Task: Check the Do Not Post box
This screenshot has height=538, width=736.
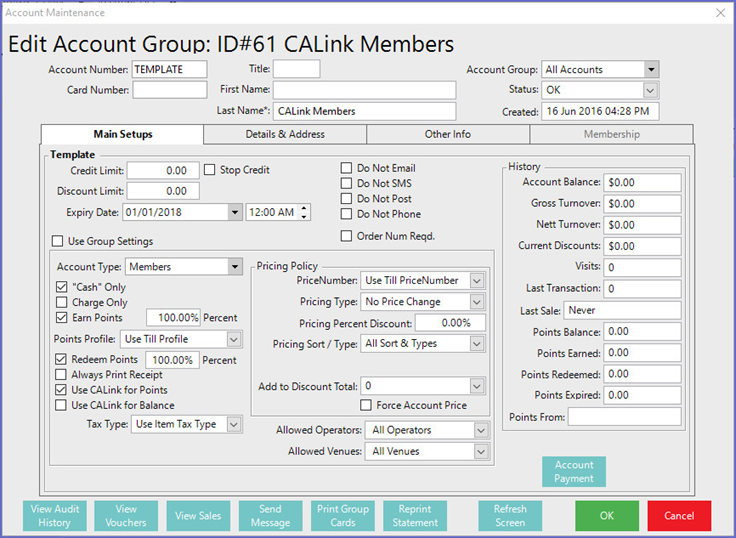Action: click(346, 199)
